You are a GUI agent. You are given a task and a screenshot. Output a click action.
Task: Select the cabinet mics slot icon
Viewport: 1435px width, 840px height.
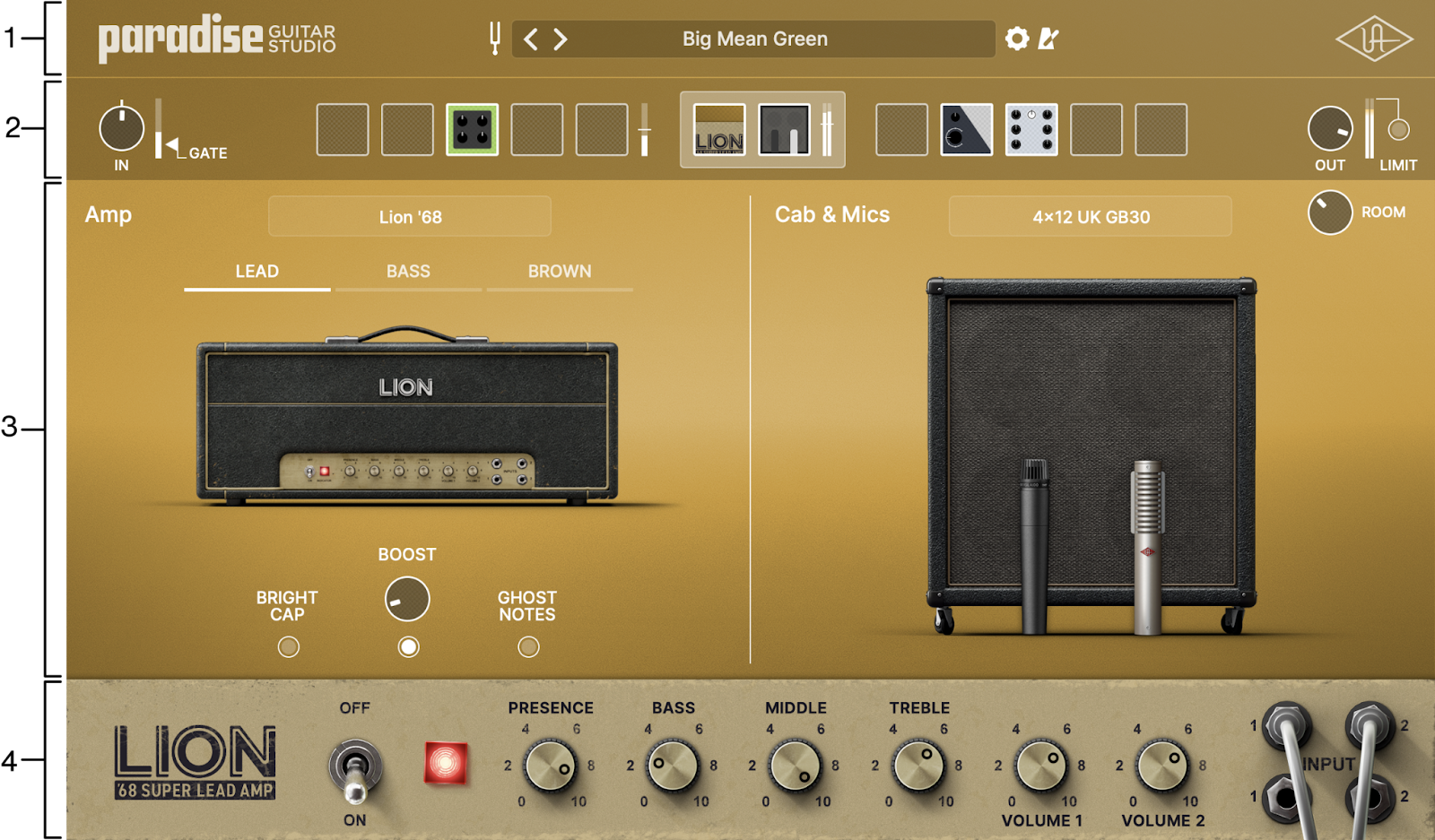tap(784, 130)
